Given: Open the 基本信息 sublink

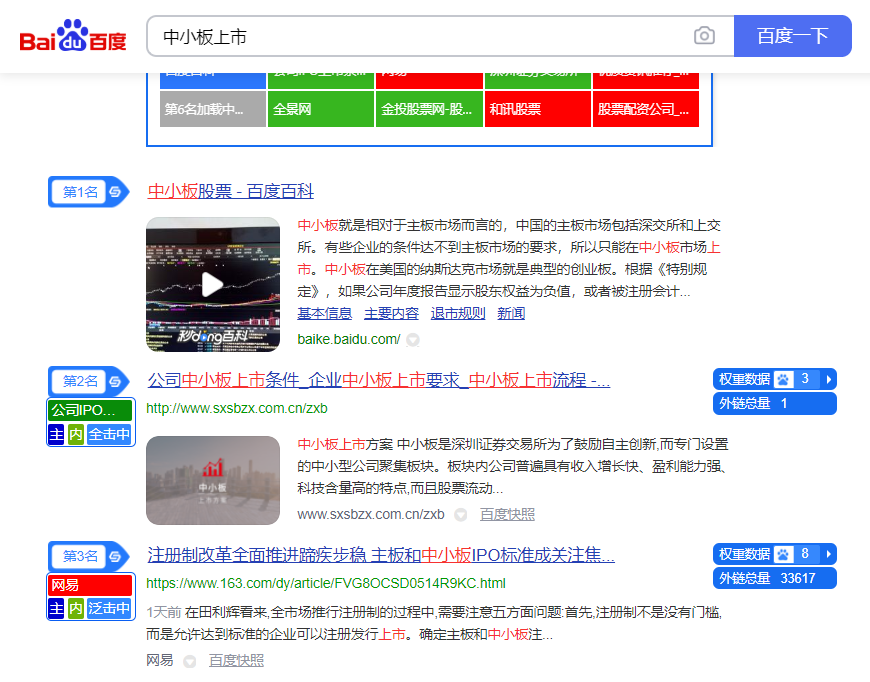Looking at the screenshot, I should point(325,314).
